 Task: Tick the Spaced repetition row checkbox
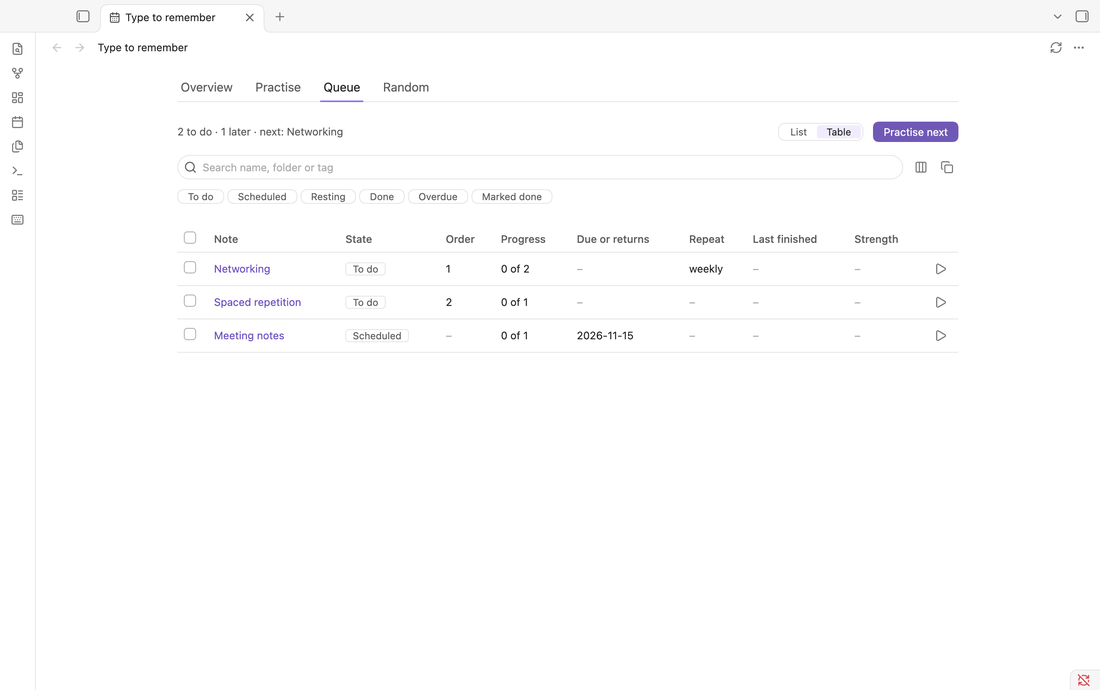tap(190, 301)
